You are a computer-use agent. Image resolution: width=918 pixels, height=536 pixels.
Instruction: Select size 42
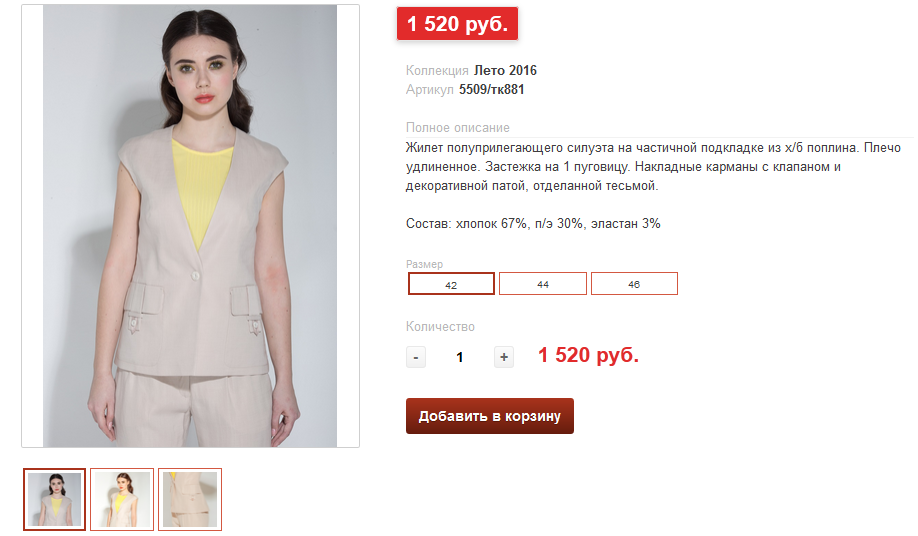click(x=451, y=284)
